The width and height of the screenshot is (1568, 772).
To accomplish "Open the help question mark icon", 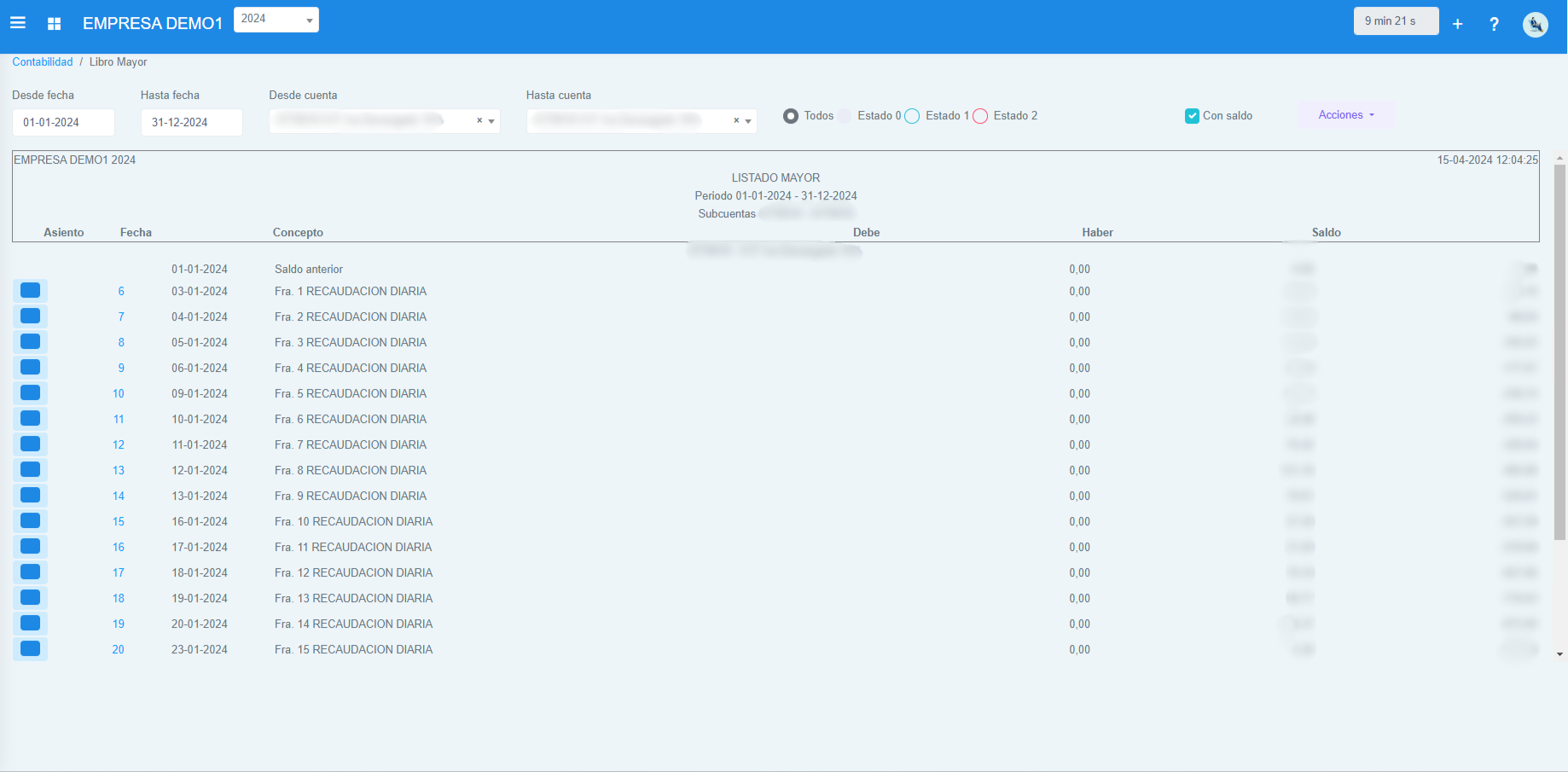I will 1494,24.
